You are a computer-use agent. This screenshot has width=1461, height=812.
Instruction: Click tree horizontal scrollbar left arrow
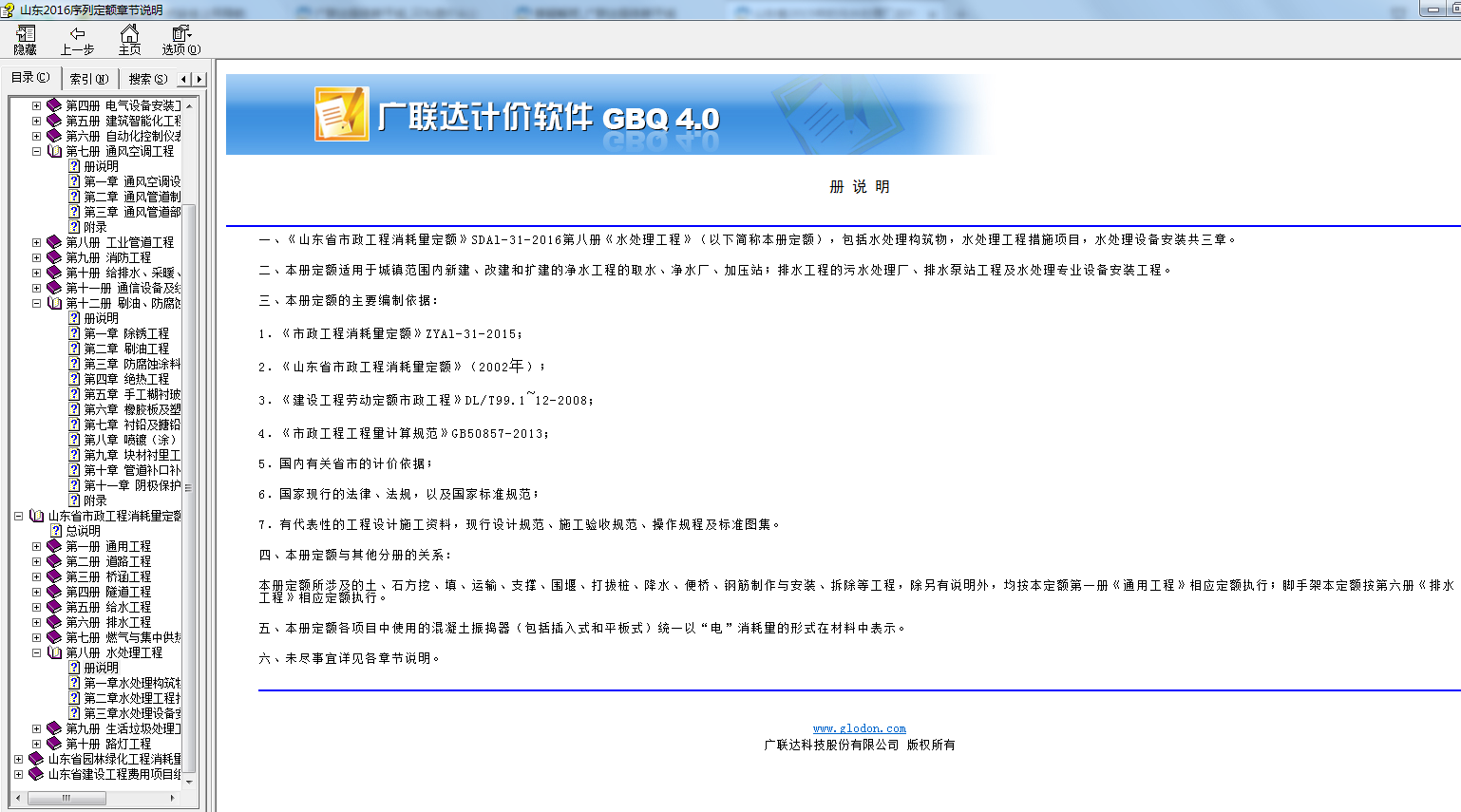[19, 798]
